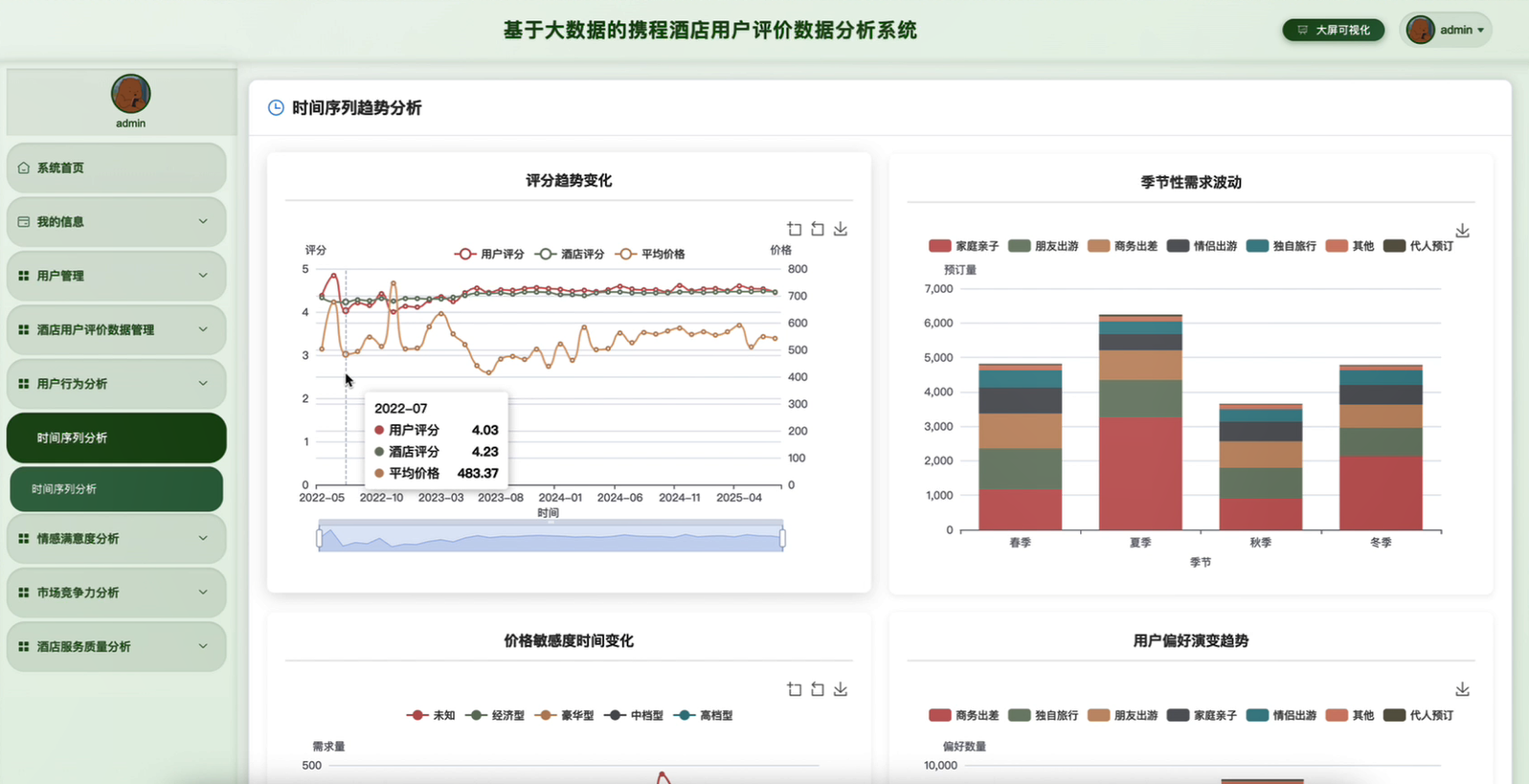Toggle 酒店评分 series in rating trend legend
Screen dimensions: 1529x784
[x=570, y=254]
